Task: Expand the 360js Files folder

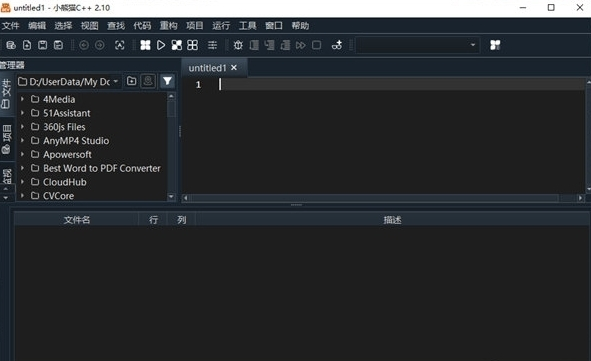Action: (x=22, y=127)
